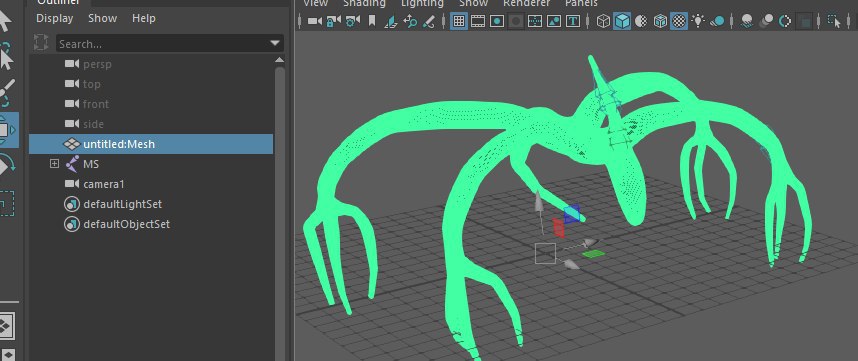This screenshot has height=361, width=858.
Task: Click the Multisample Anti-aliasing icon
Action: coord(785,21)
